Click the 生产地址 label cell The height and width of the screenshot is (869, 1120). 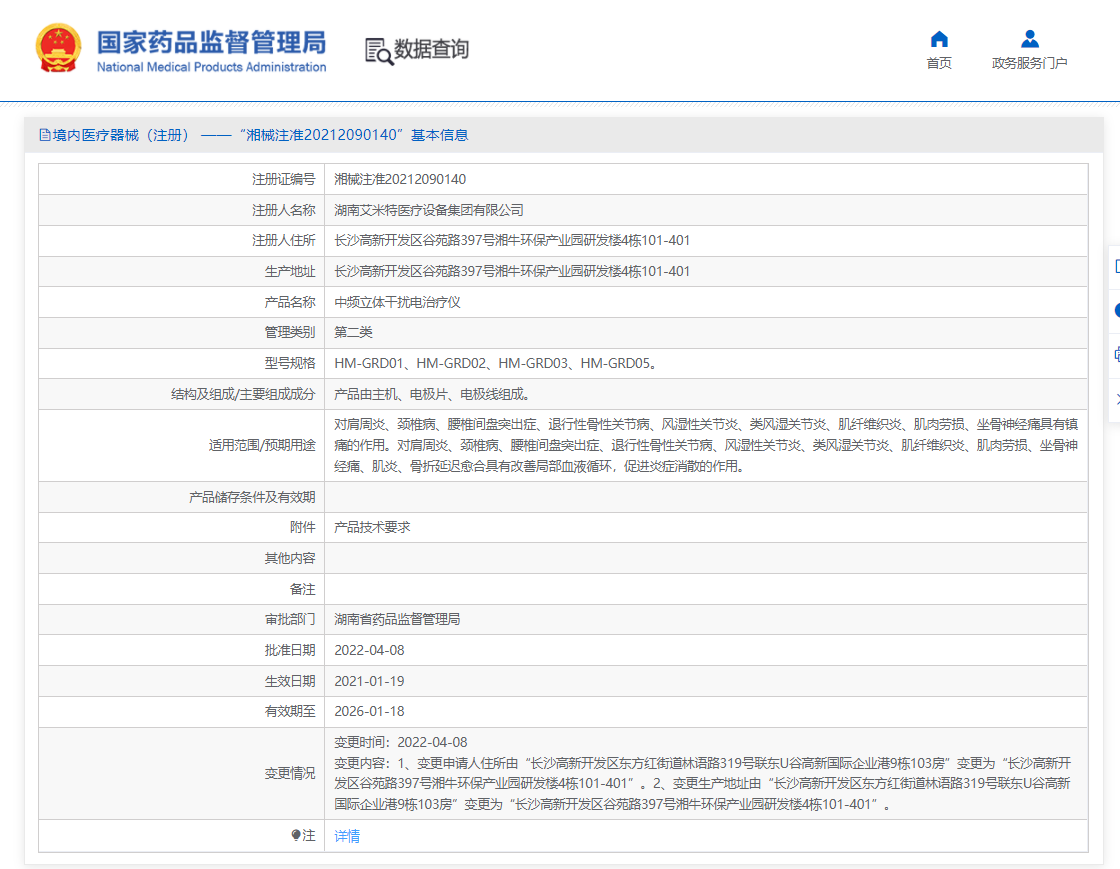point(181,271)
